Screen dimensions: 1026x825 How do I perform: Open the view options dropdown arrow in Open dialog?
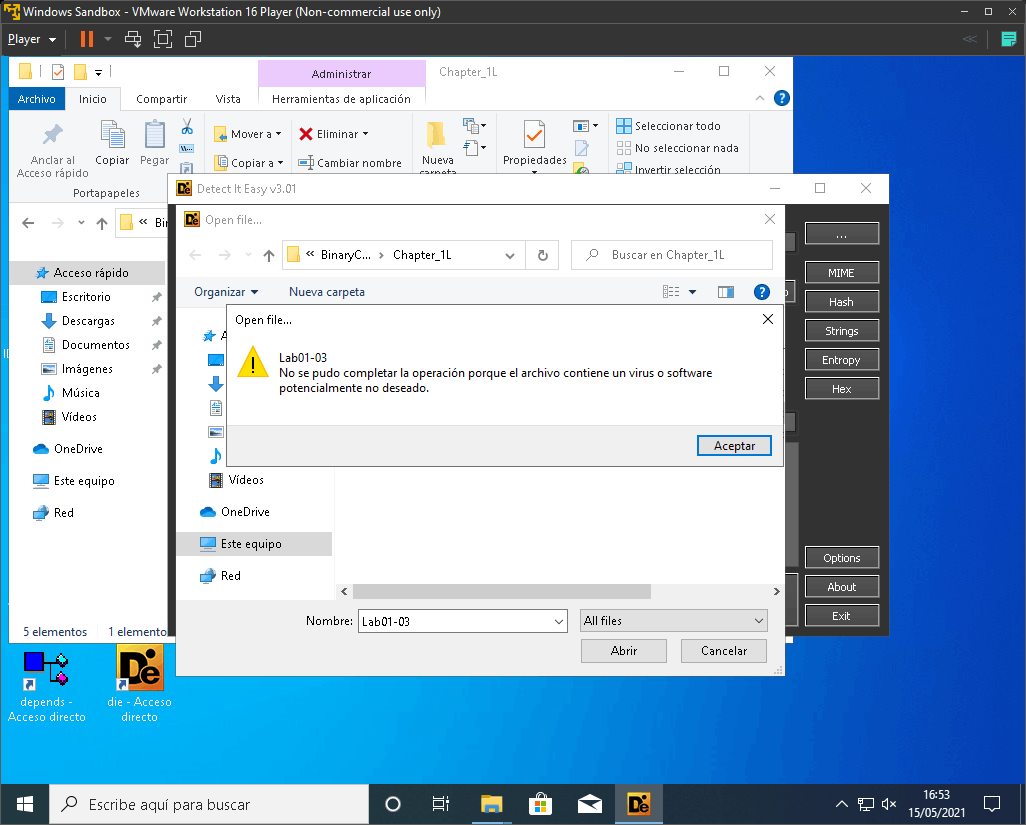click(x=692, y=292)
